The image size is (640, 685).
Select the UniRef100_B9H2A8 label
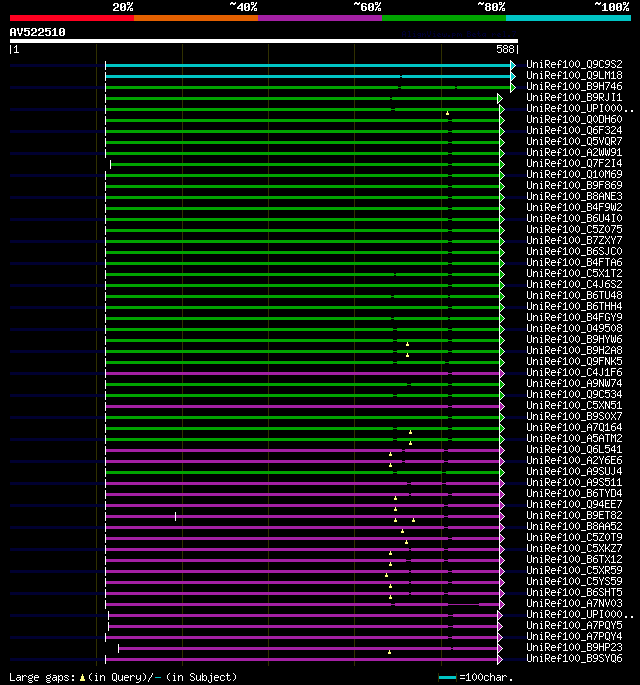574,350
